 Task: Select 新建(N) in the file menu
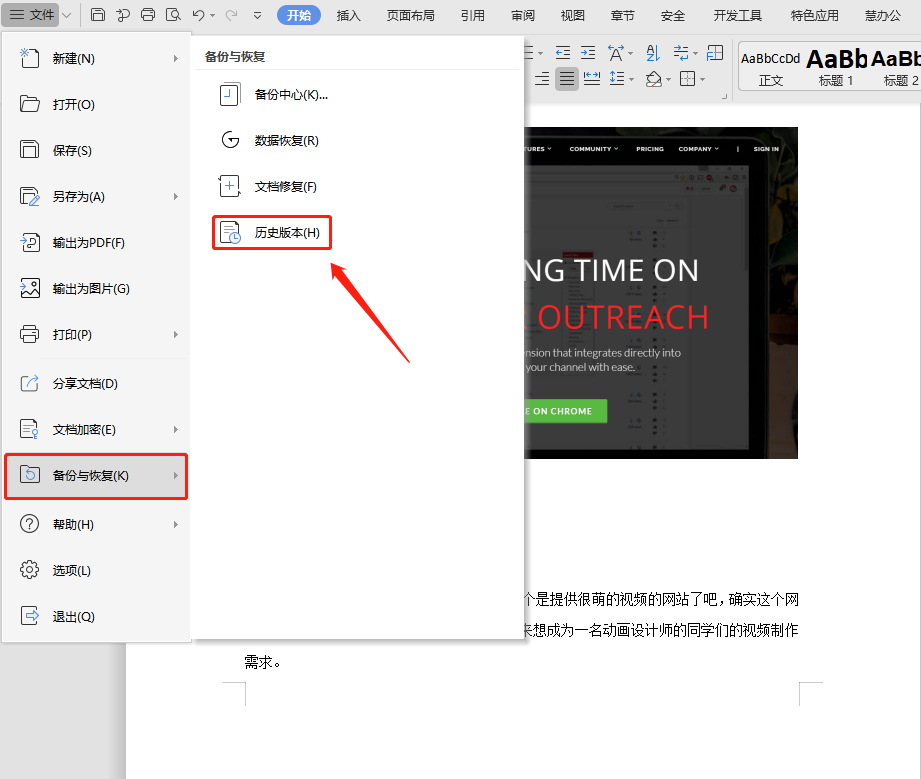(x=96, y=58)
